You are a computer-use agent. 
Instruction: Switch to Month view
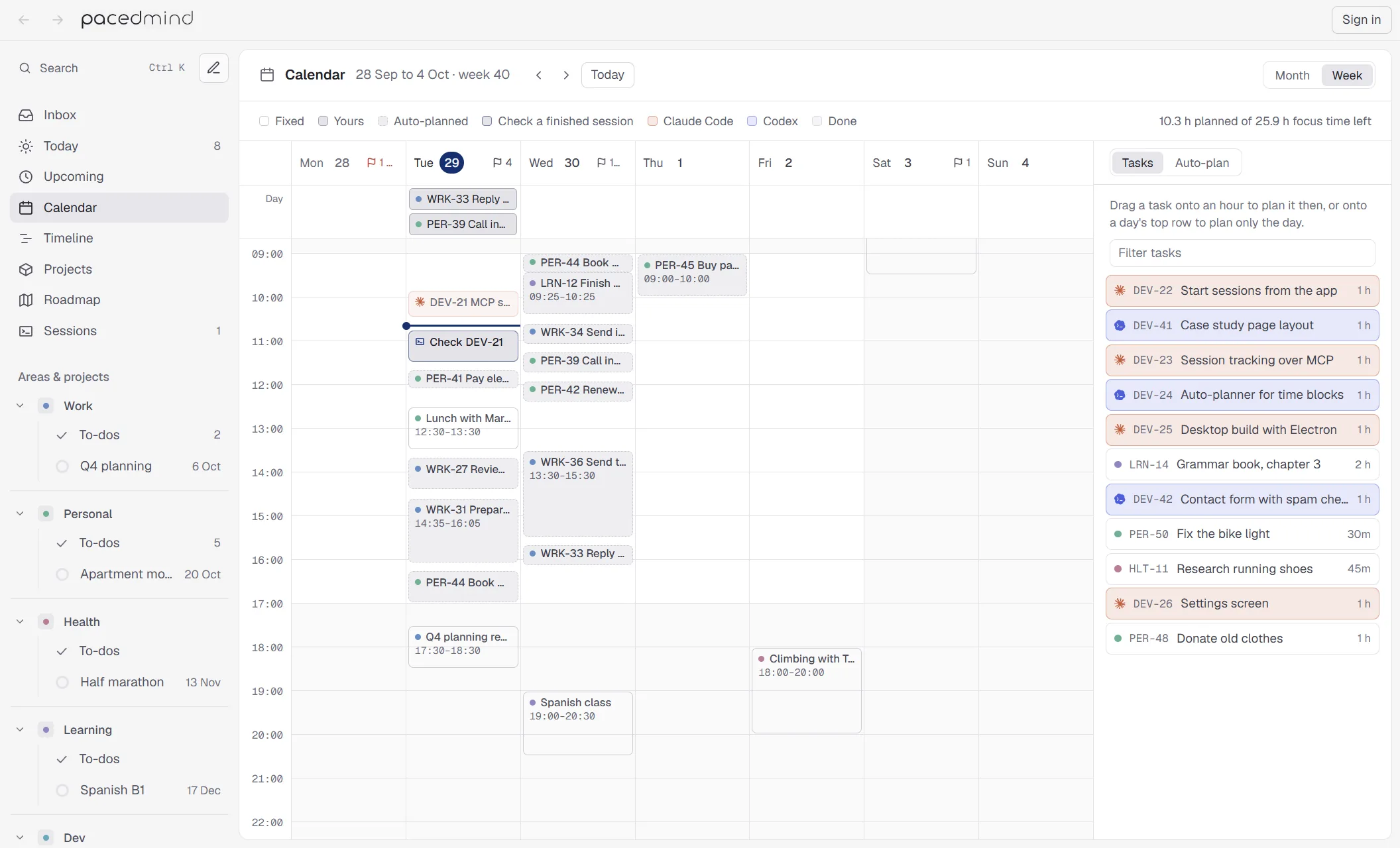click(1292, 76)
